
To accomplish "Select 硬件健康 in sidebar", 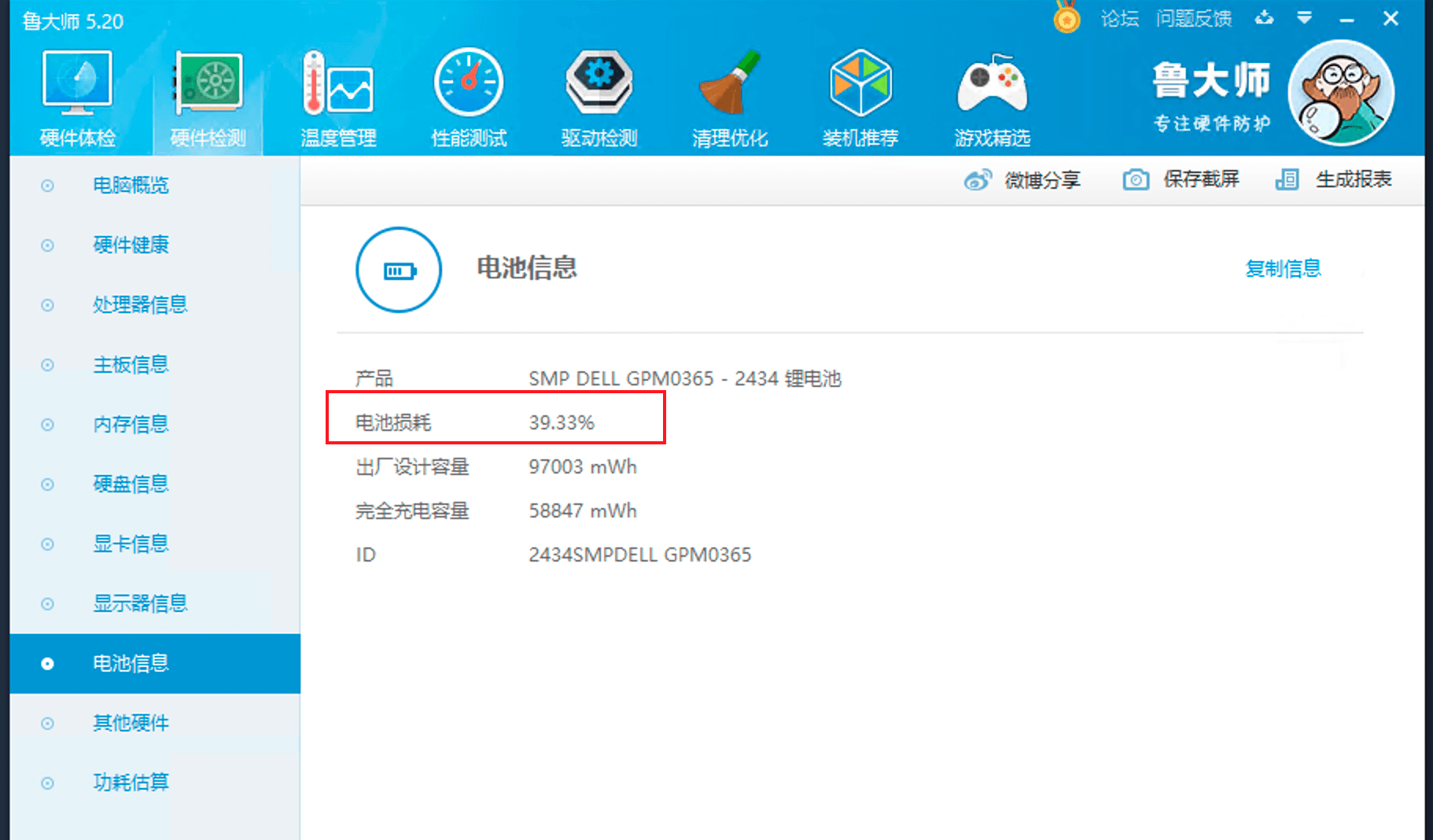I will 155,245.
